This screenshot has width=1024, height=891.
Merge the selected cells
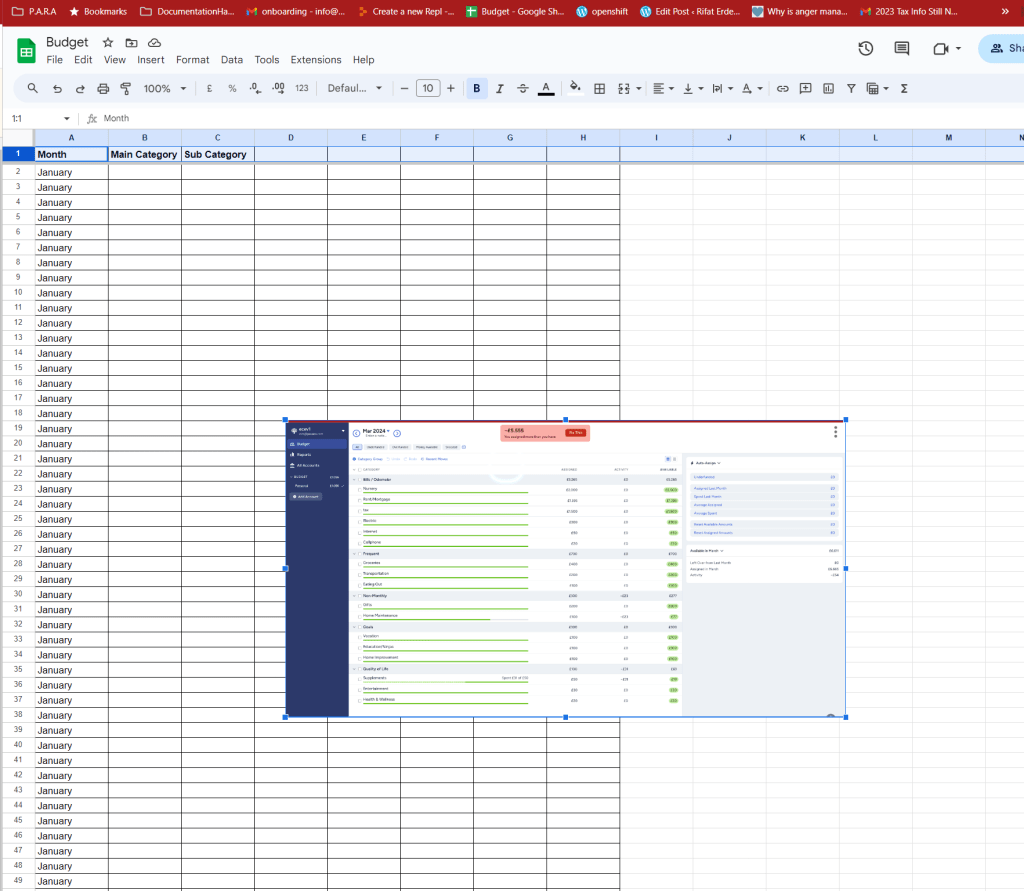(x=624, y=88)
